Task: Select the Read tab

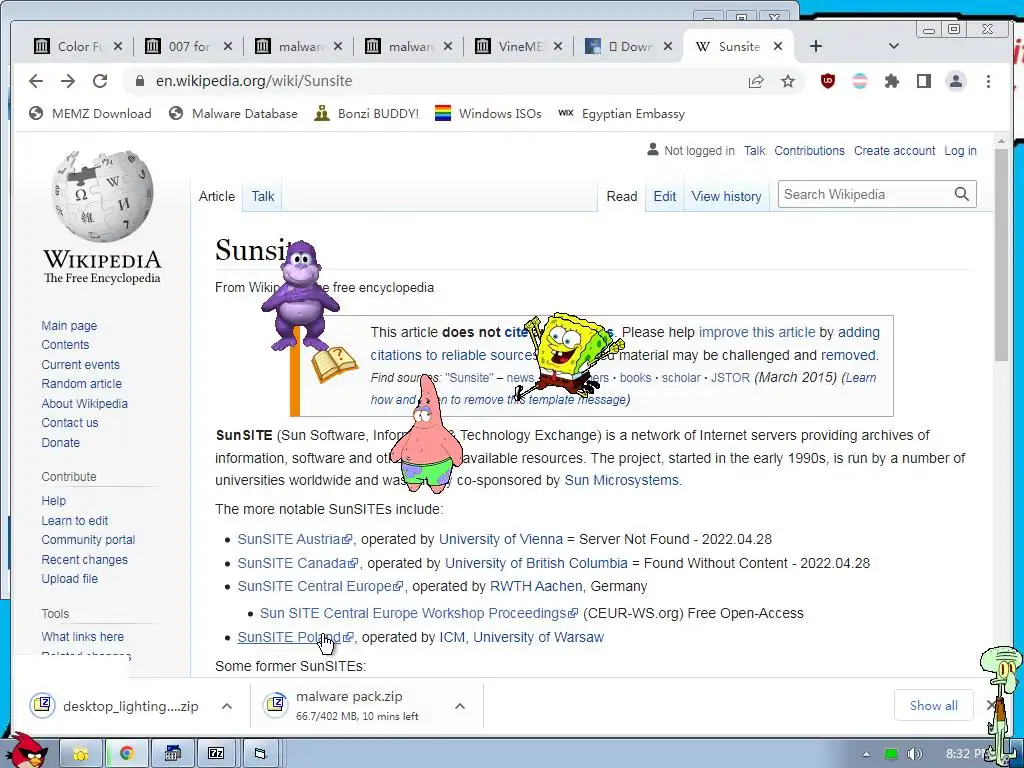Action: pos(622,196)
